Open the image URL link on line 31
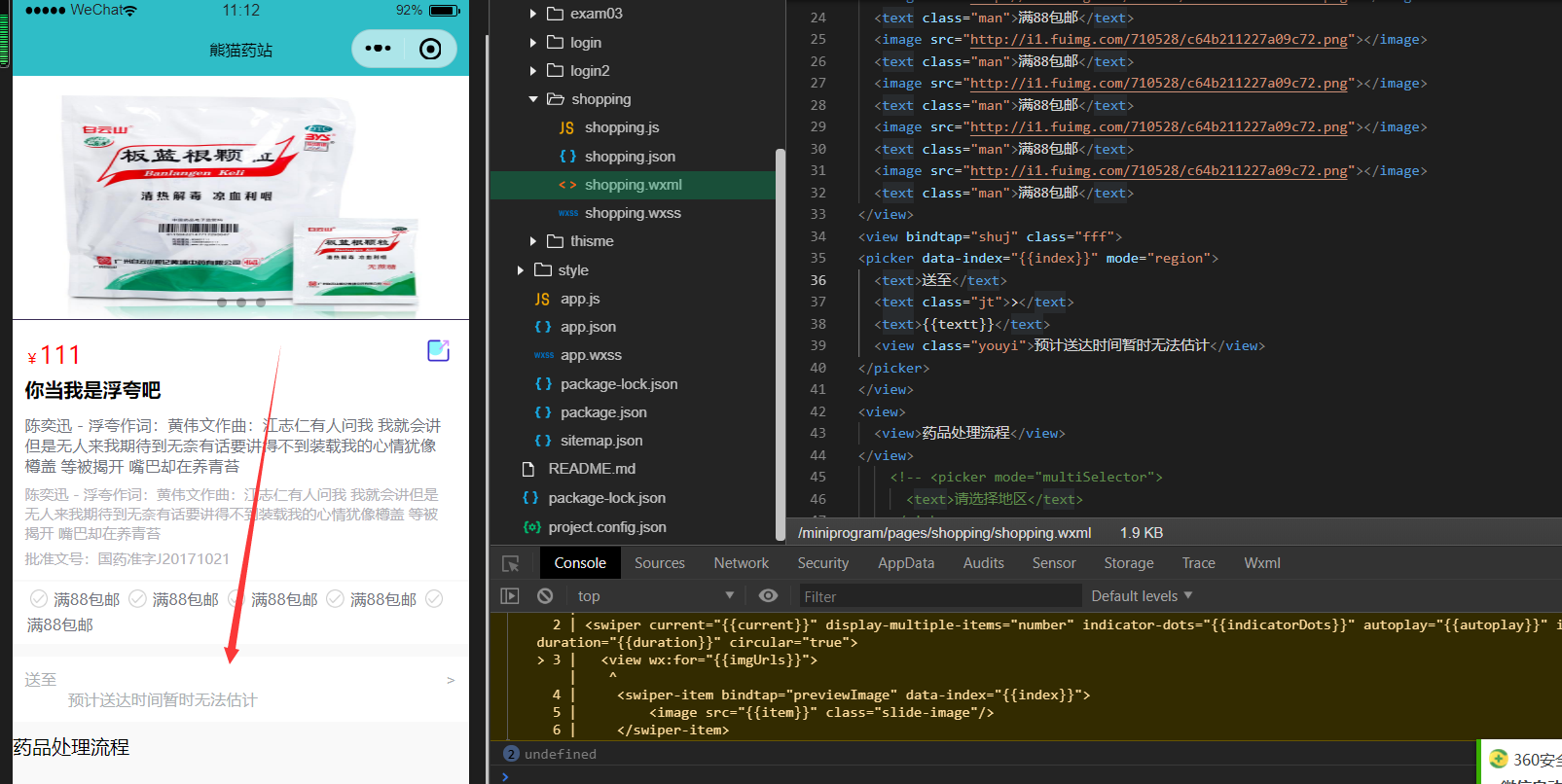The width and height of the screenshot is (1562, 784). point(1159,171)
